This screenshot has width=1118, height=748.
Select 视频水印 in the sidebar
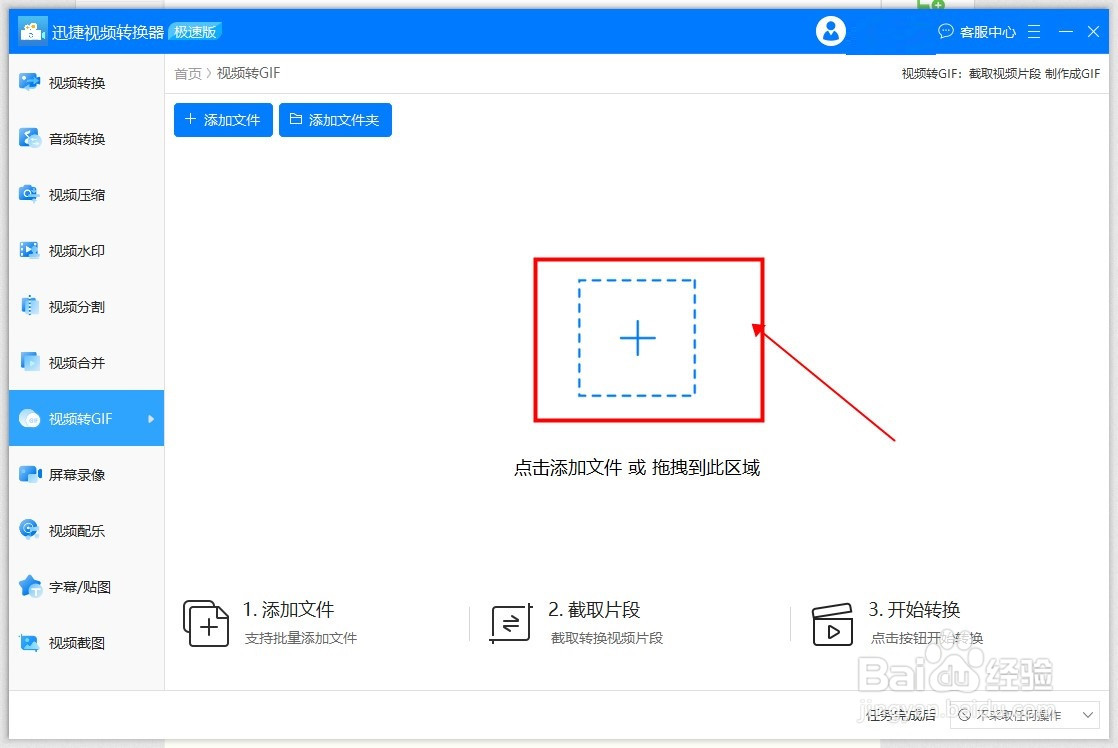click(86, 250)
